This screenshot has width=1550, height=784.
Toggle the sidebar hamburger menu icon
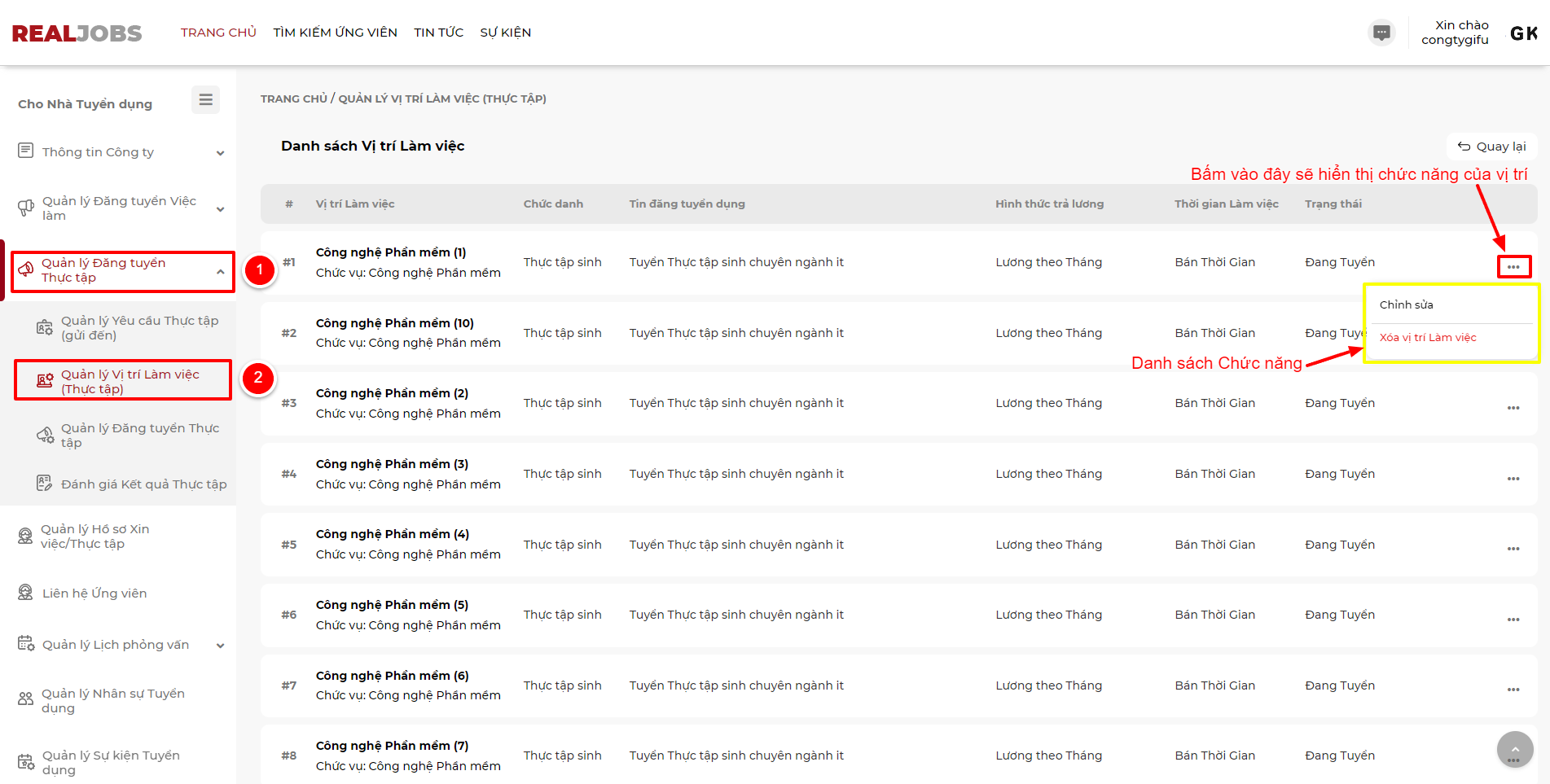point(205,99)
